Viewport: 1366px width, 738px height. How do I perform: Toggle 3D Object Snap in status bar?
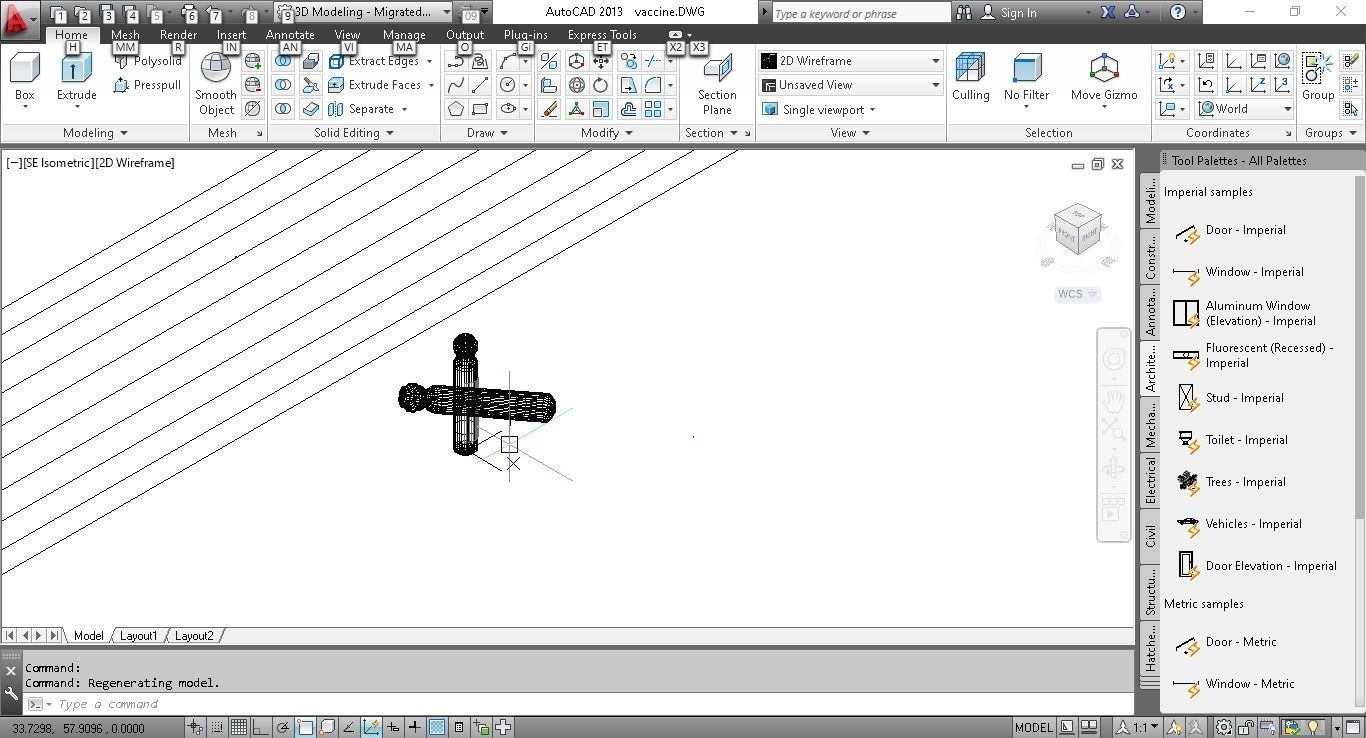327,727
